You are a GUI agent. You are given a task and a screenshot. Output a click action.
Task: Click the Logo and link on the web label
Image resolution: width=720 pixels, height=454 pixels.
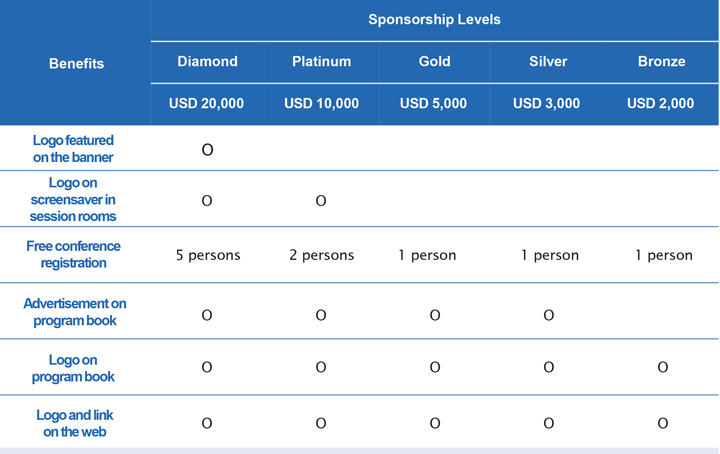75,423
